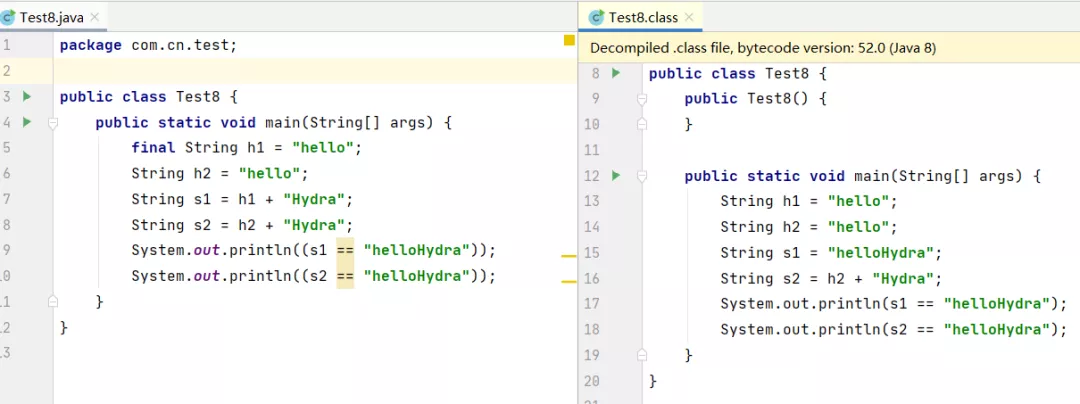Click the yellow inspection warning square indicator
This screenshot has height=404, width=1080.
(x=569, y=40)
